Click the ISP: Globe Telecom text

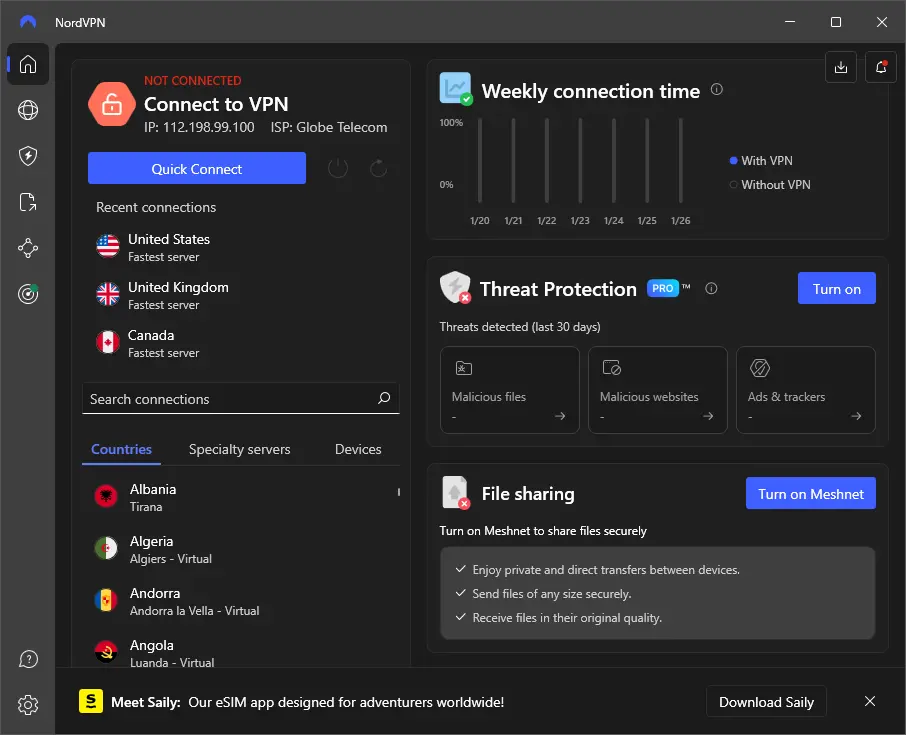[x=329, y=127]
